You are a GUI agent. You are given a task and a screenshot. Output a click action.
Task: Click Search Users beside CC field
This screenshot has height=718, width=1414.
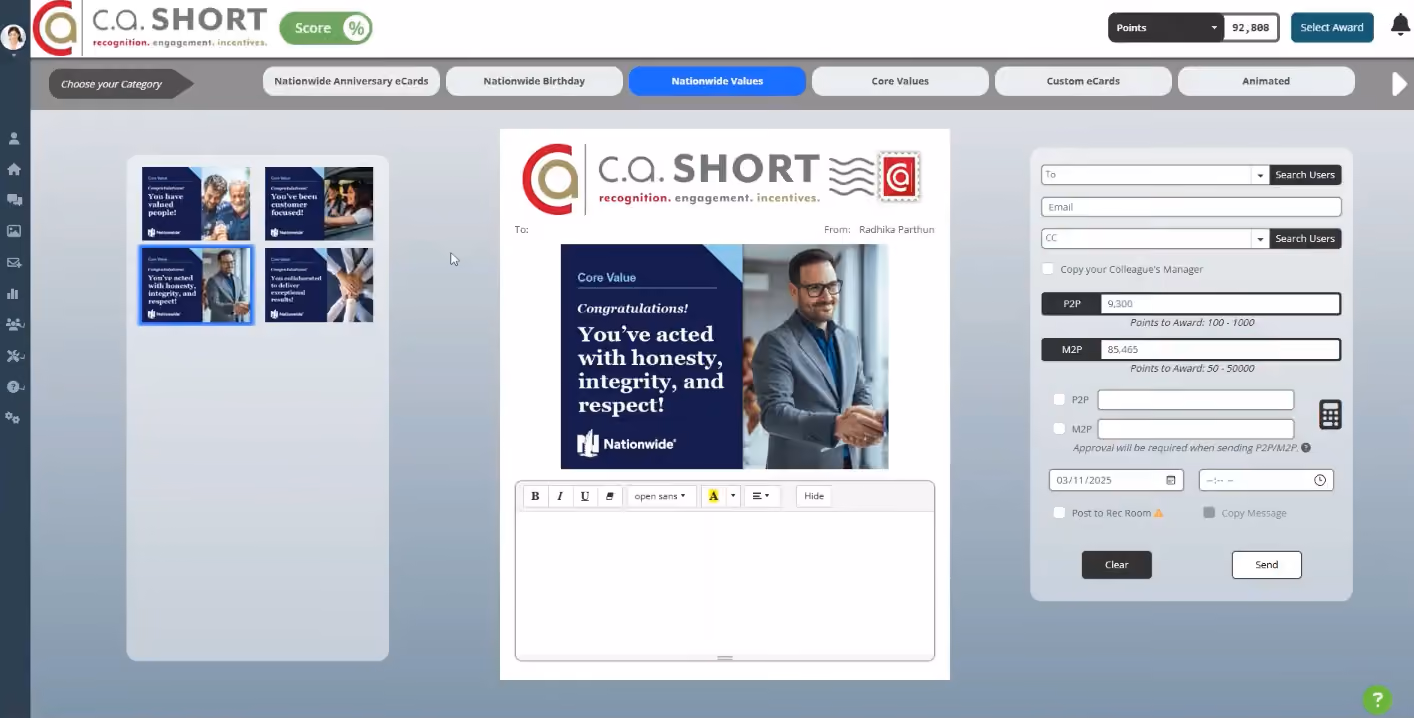[x=1305, y=239]
